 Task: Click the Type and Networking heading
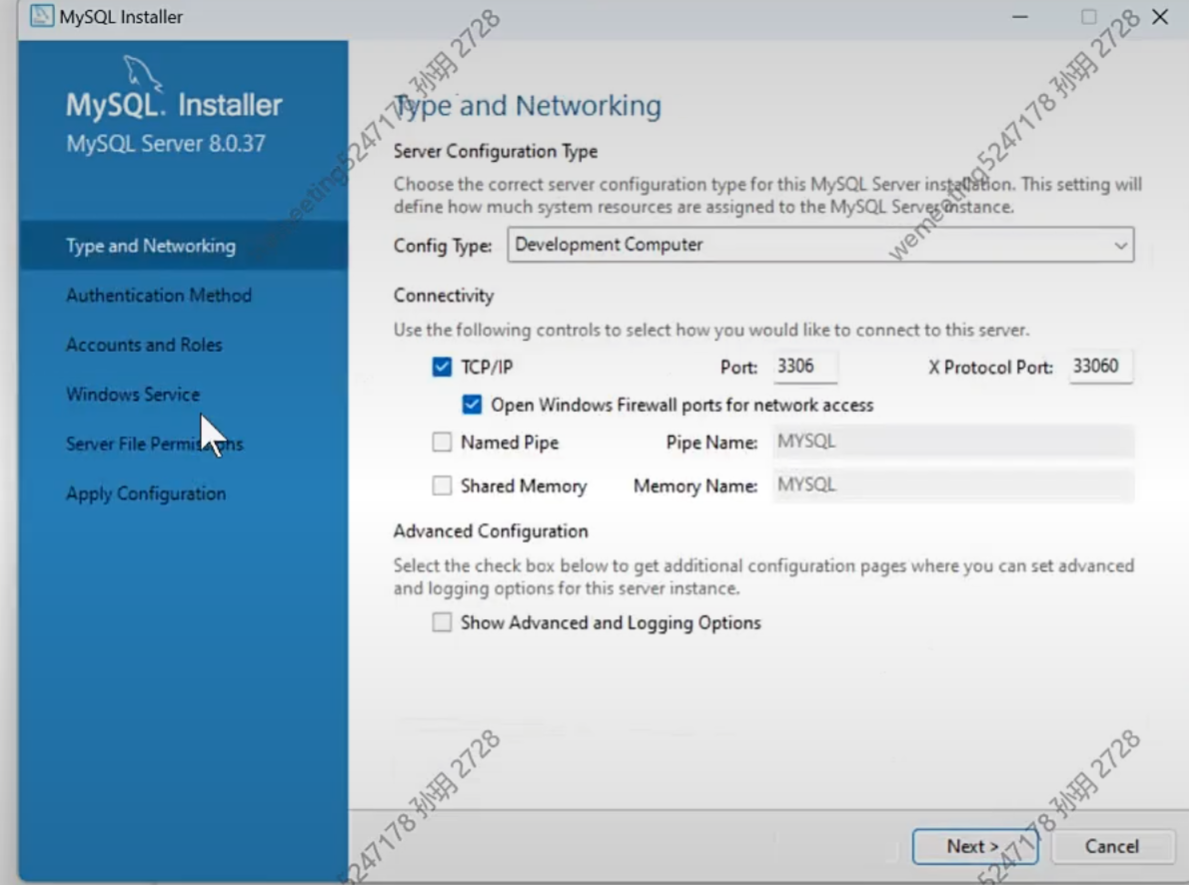tap(528, 106)
